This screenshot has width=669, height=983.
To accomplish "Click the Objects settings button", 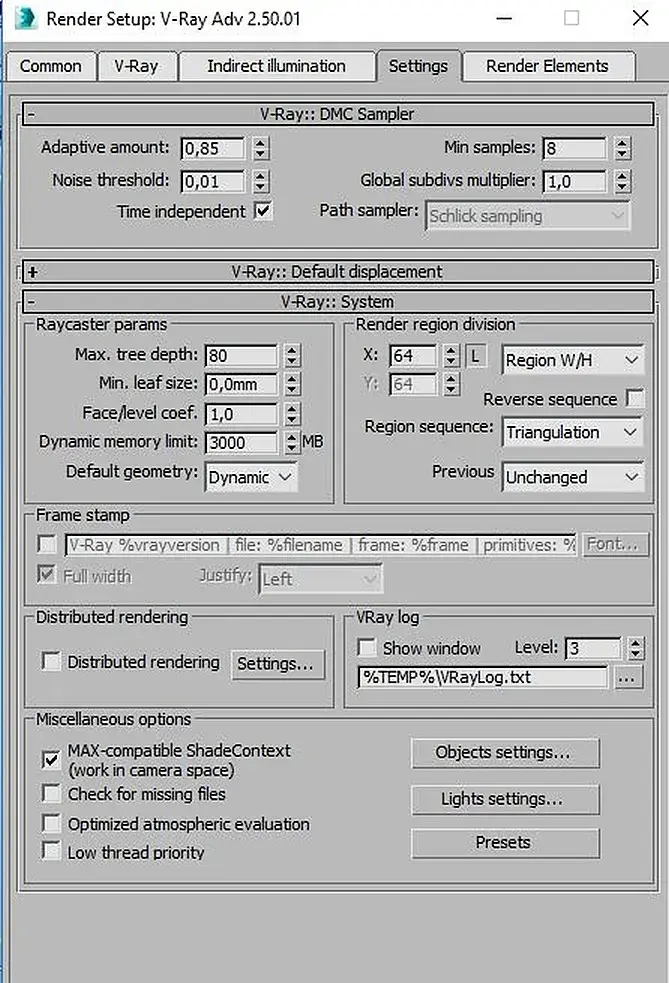I will click(x=504, y=752).
